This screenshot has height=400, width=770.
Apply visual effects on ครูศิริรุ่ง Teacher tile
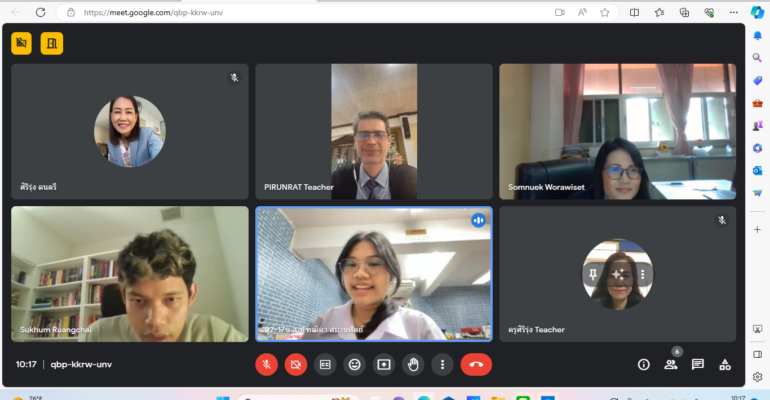pos(617,274)
